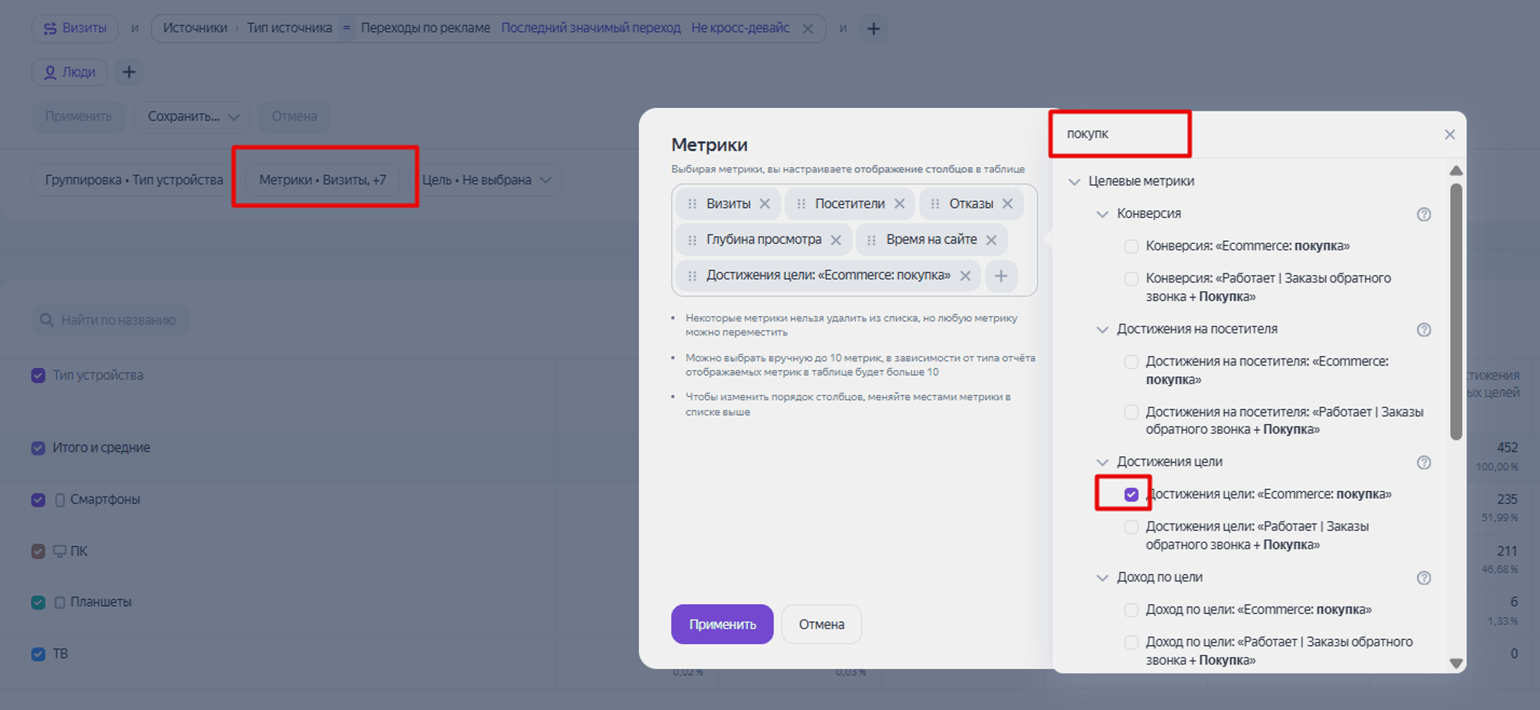The width and height of the screenshot is (1540, 710).
Task: Open help icon next to Конверсия
Action: click(1424, 214)
